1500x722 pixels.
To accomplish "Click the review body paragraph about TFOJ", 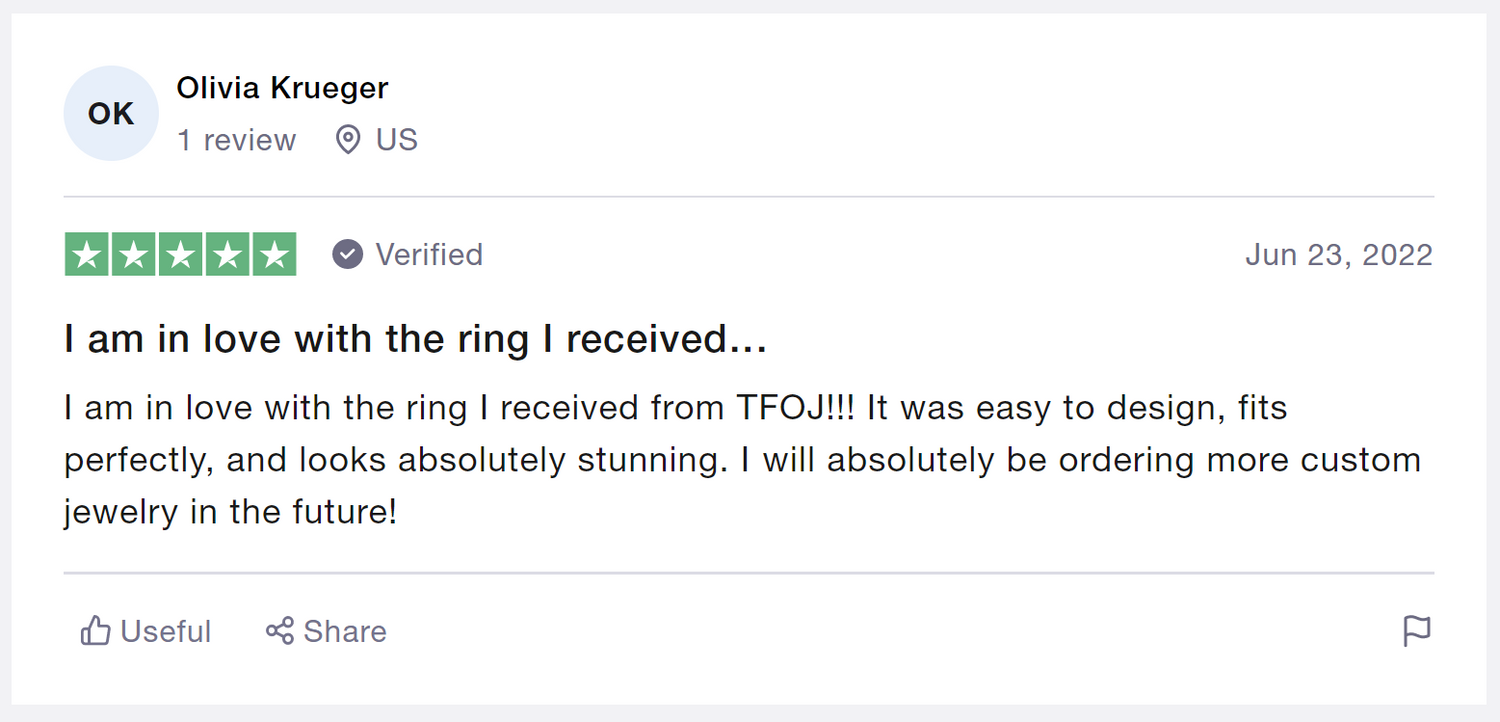I will tap(740, 460).
